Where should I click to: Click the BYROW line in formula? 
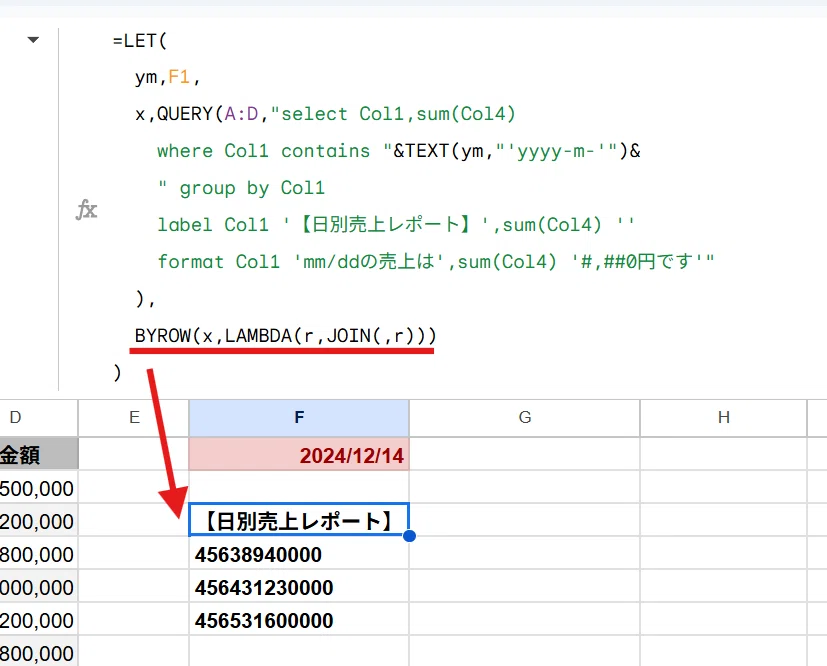[285, 336]
